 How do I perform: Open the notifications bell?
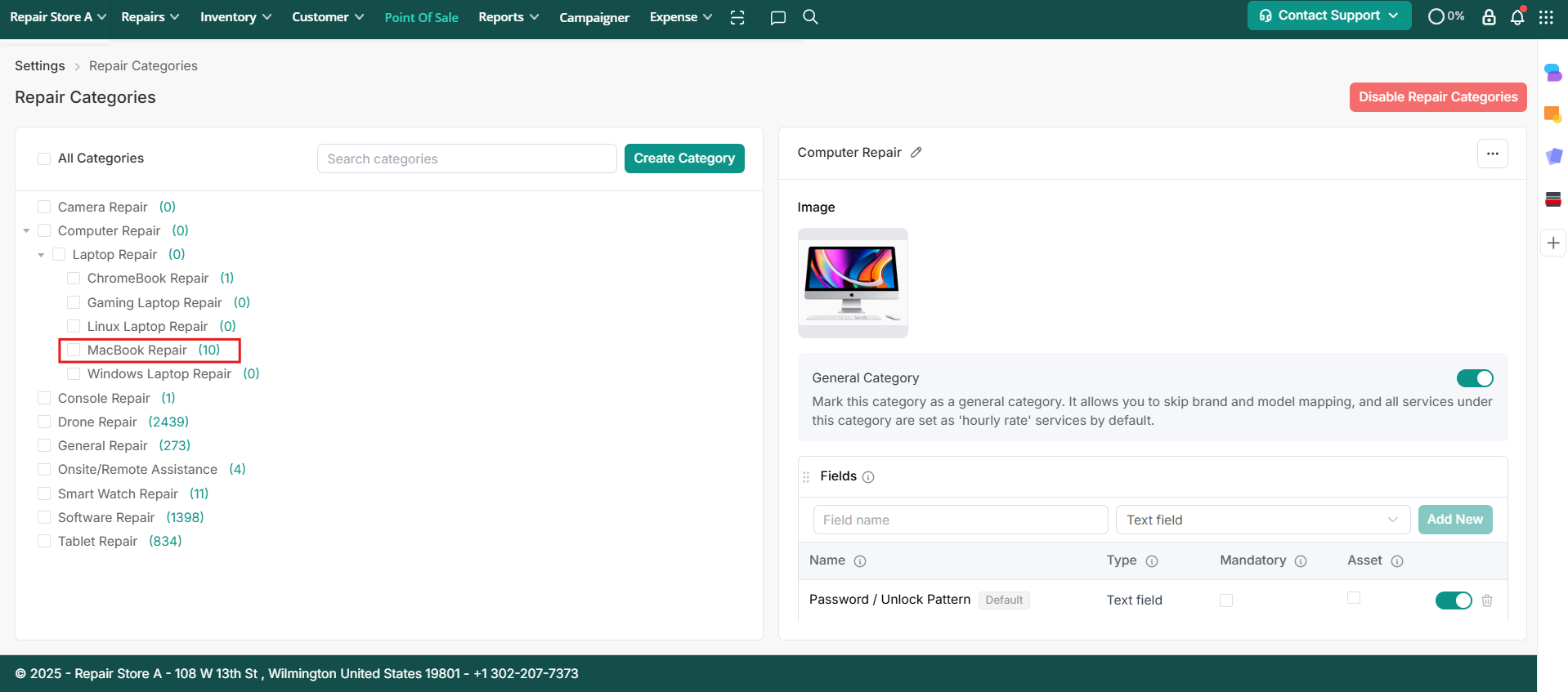tap(1517, 17)
